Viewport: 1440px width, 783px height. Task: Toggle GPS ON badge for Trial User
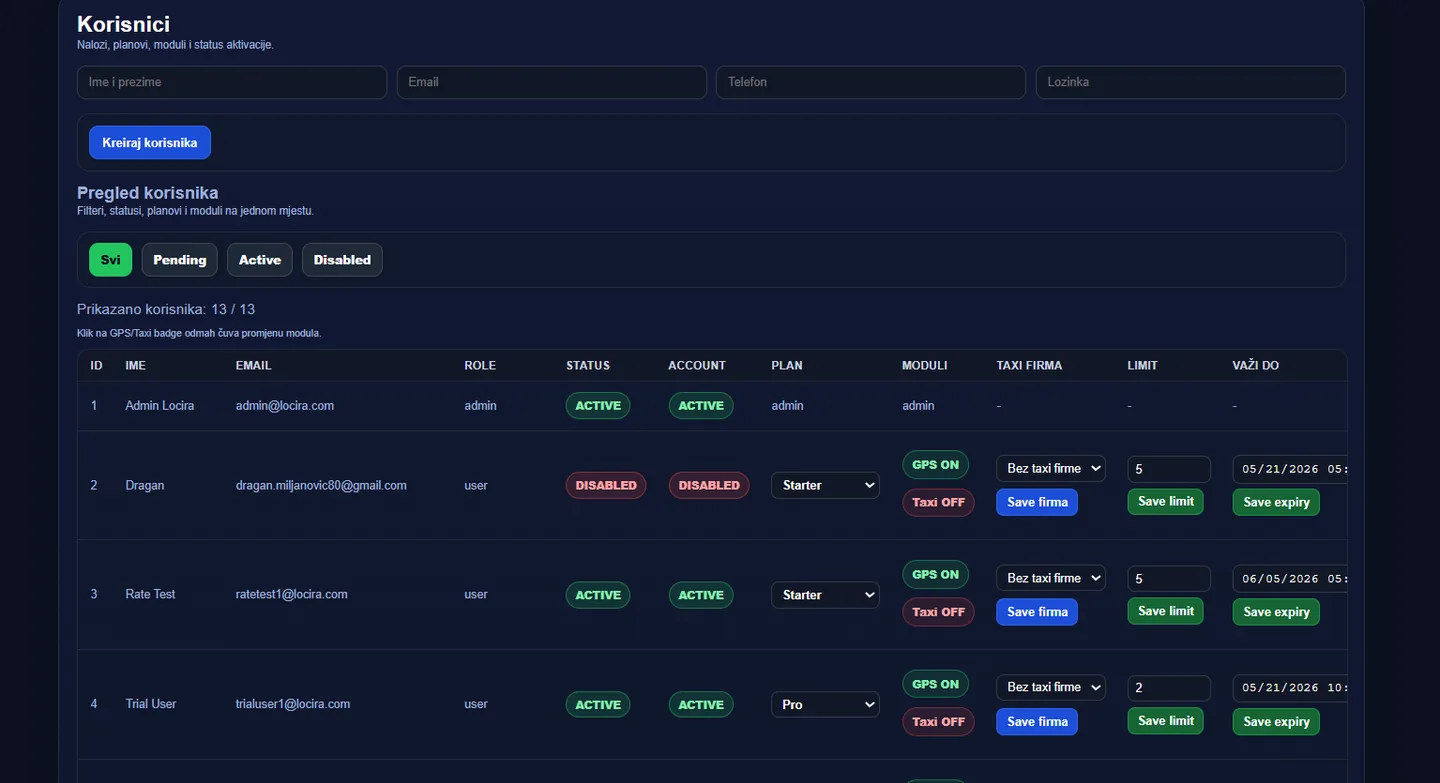[935, 684]
